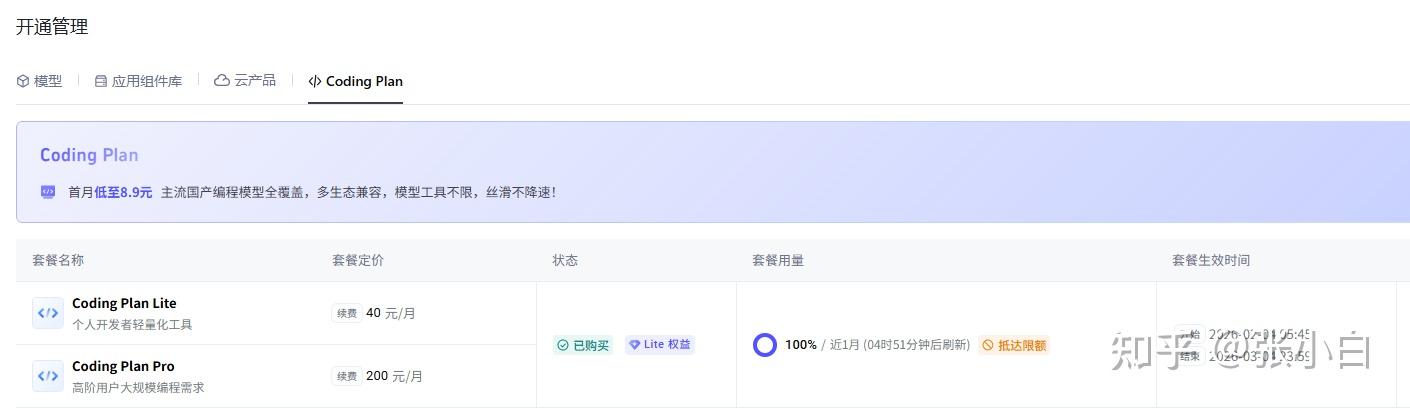
Task: Open the 模型 tab
Action: tap(40, 81)
